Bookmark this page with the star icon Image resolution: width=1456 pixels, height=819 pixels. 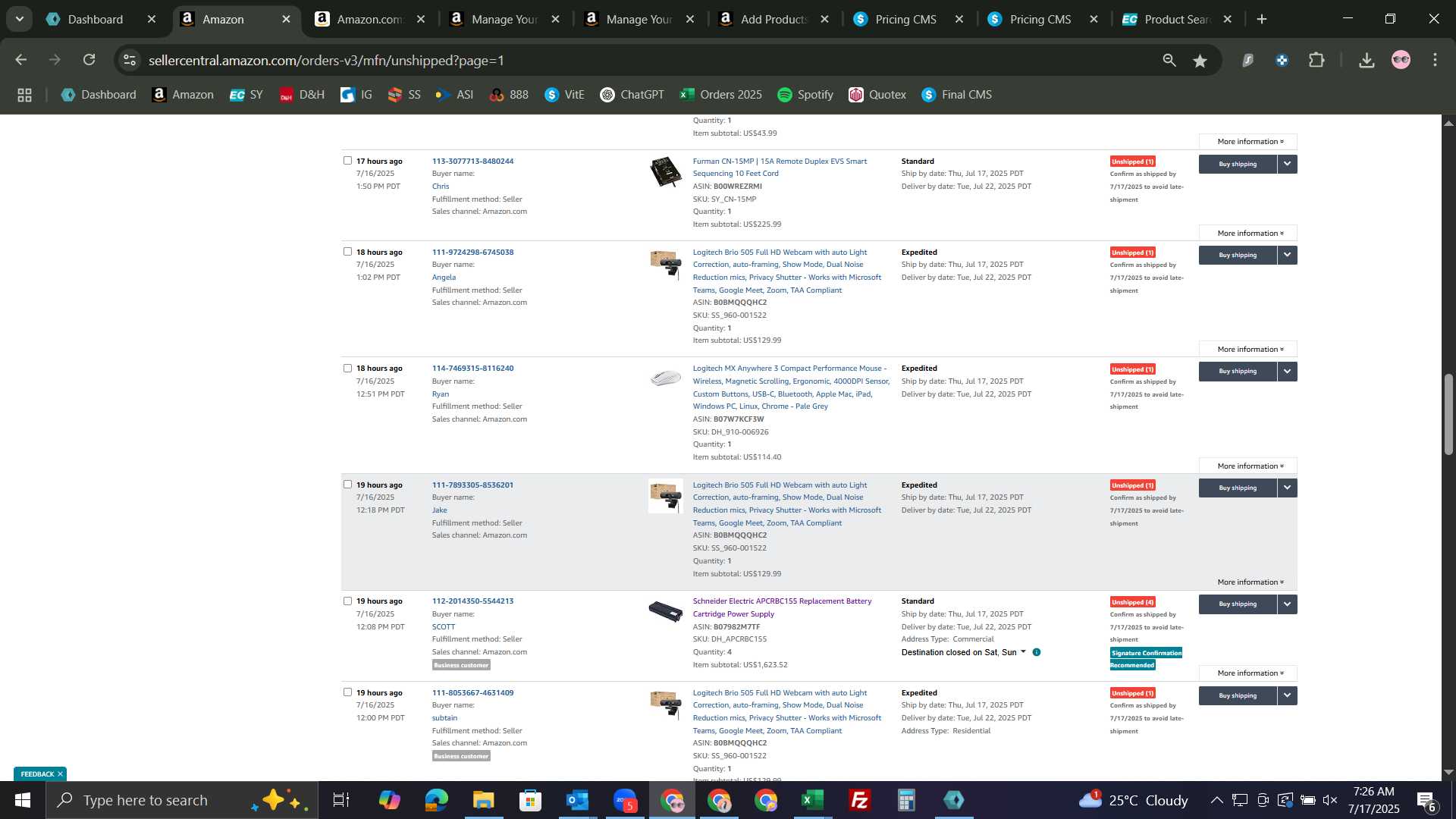1200,61
